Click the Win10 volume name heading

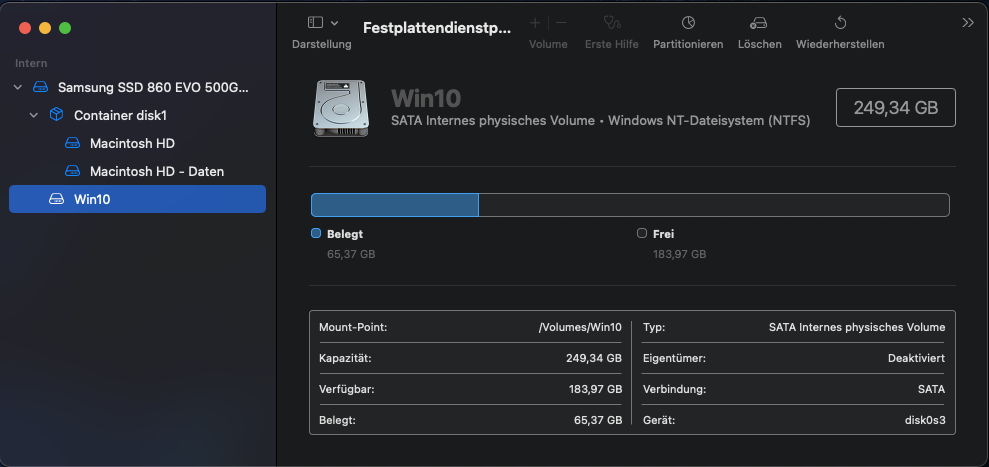pyautogui.click(x=426, y=98)
